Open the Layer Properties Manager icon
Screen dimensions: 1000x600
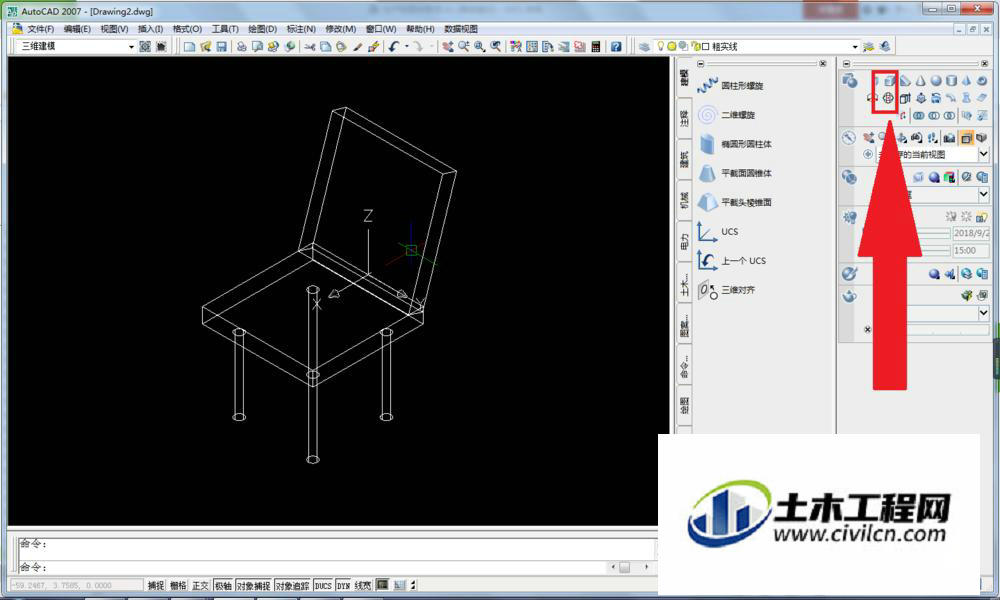click(x=644, y=47)
